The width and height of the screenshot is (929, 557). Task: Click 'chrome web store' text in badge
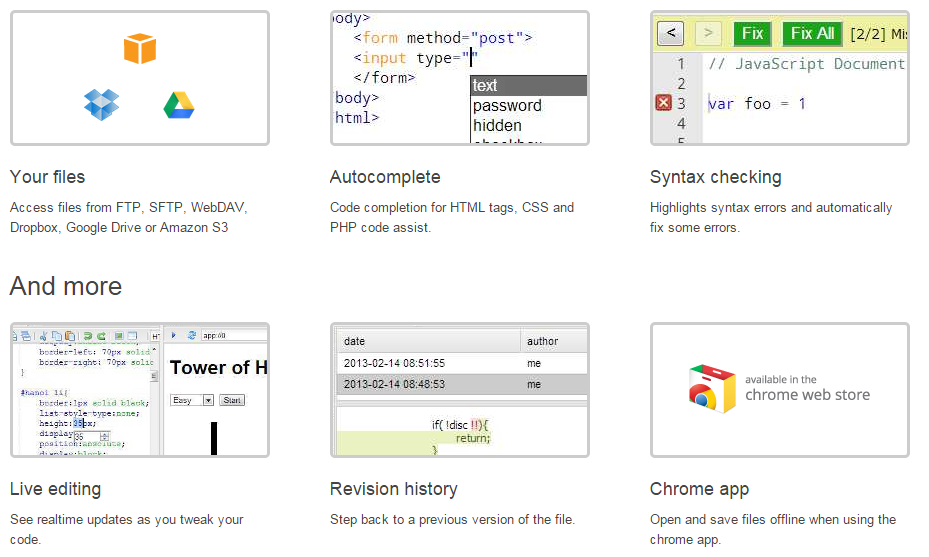click(808, 395)
